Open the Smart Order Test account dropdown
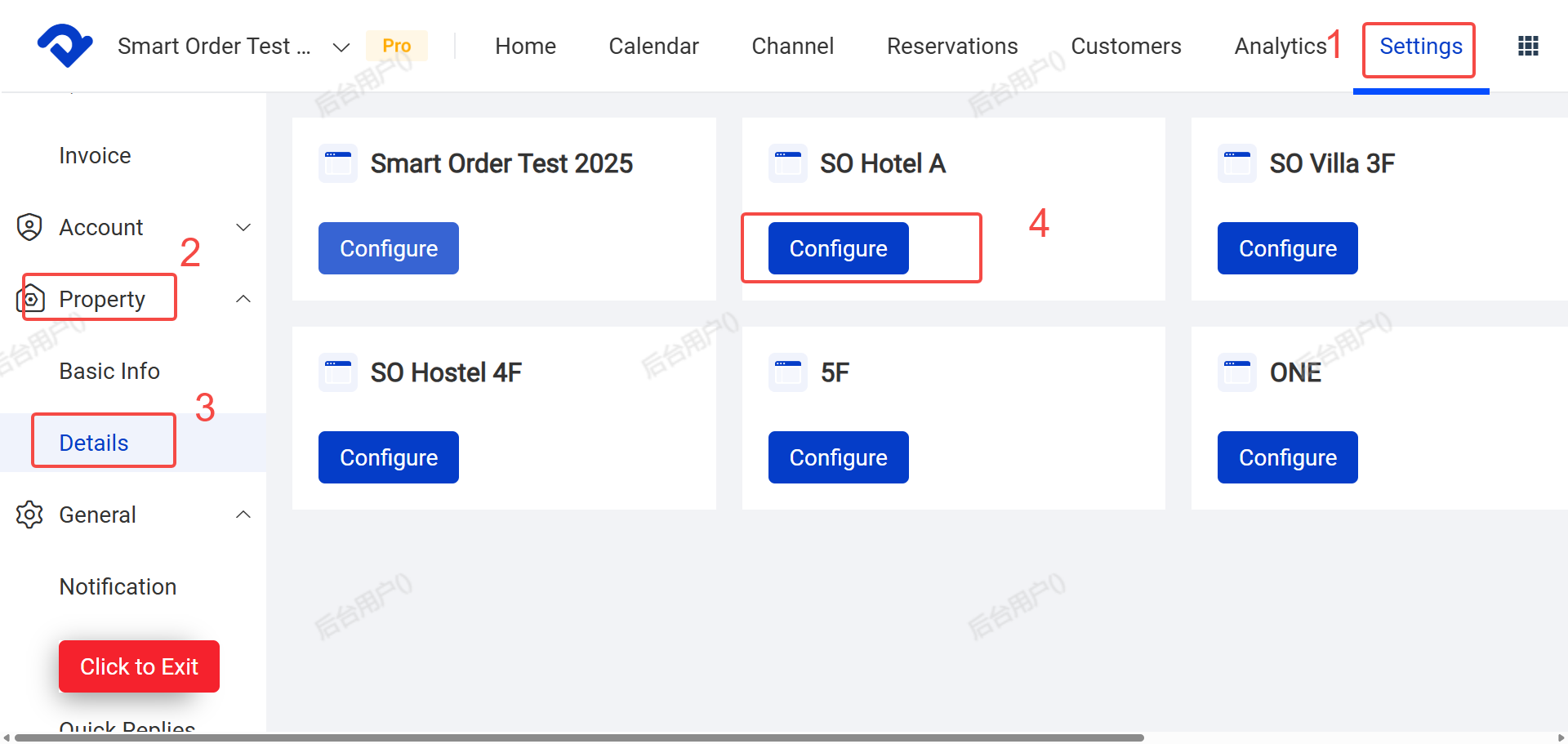The image size is (1568, 744). [341, 47]
